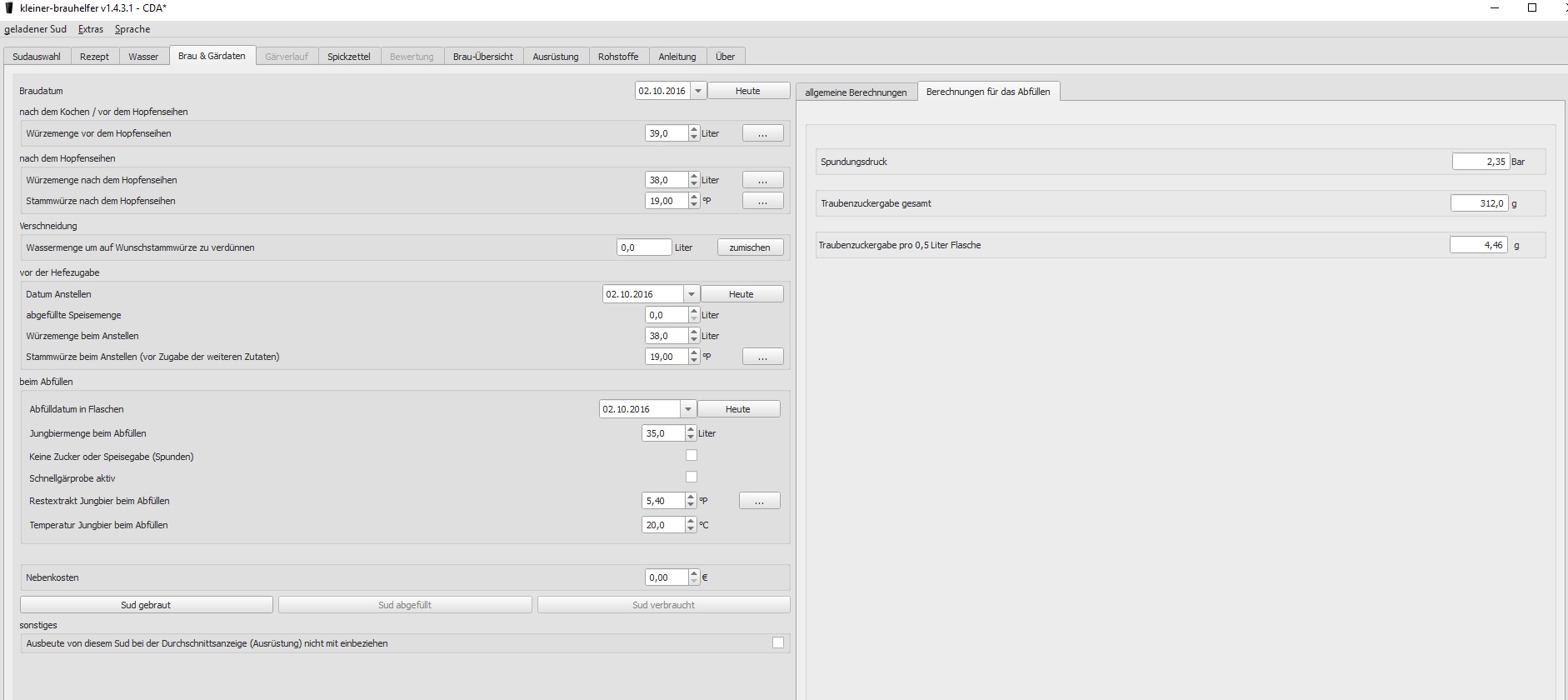Screen dimensions: 1568x700
Task: Check the exclude Ausbeute from average option
Action: pyautogui.click(x=777, y=642)
